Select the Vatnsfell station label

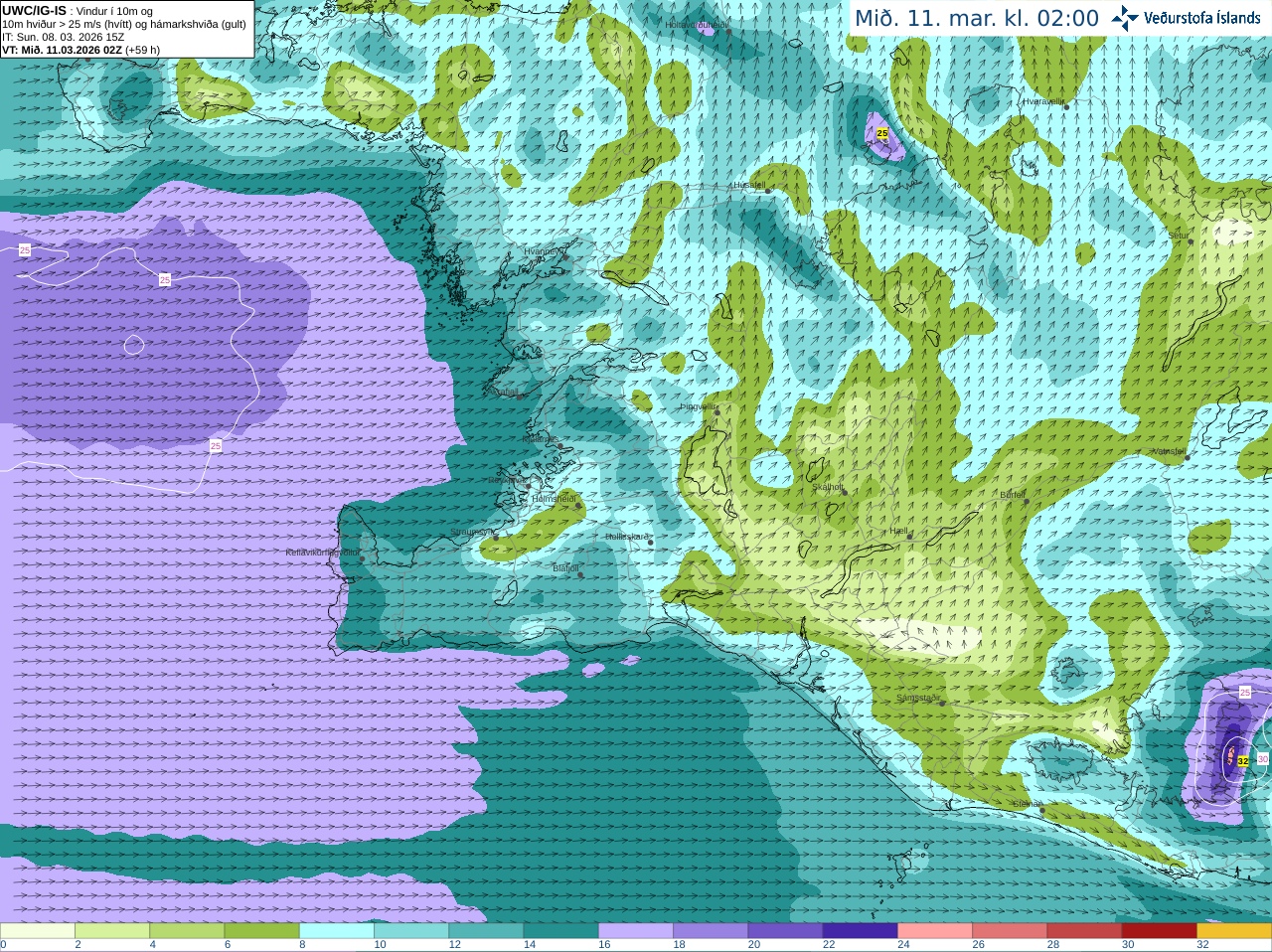click(1169, 451)
